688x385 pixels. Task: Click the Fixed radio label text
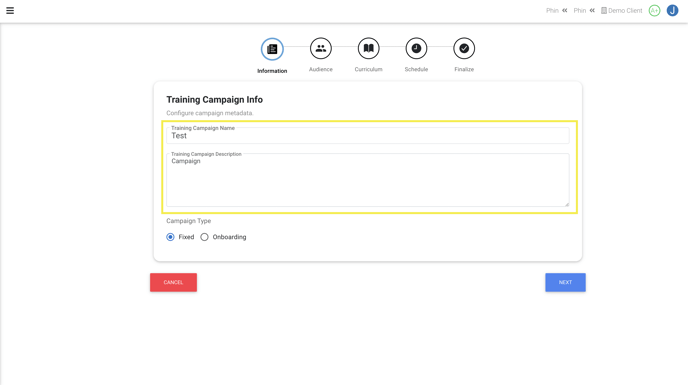coord(186,237)
